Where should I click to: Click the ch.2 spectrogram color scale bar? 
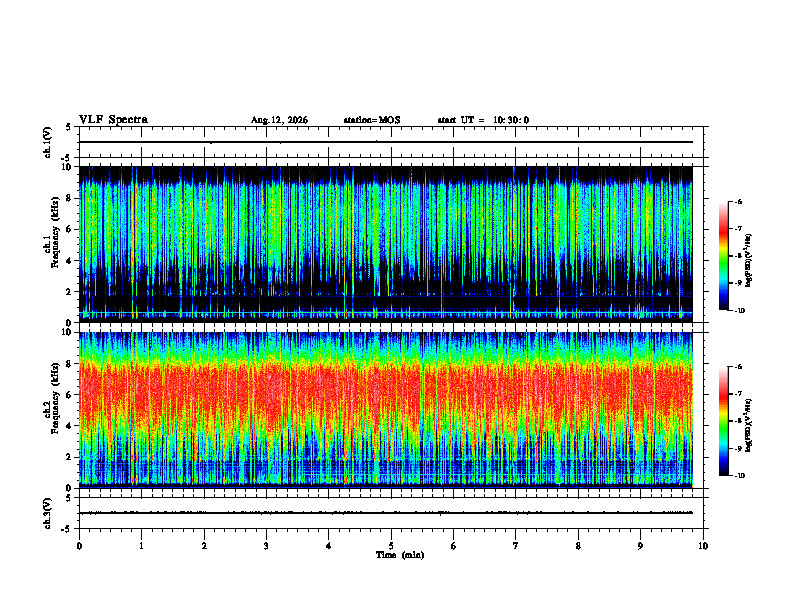[x=723, y=421]
